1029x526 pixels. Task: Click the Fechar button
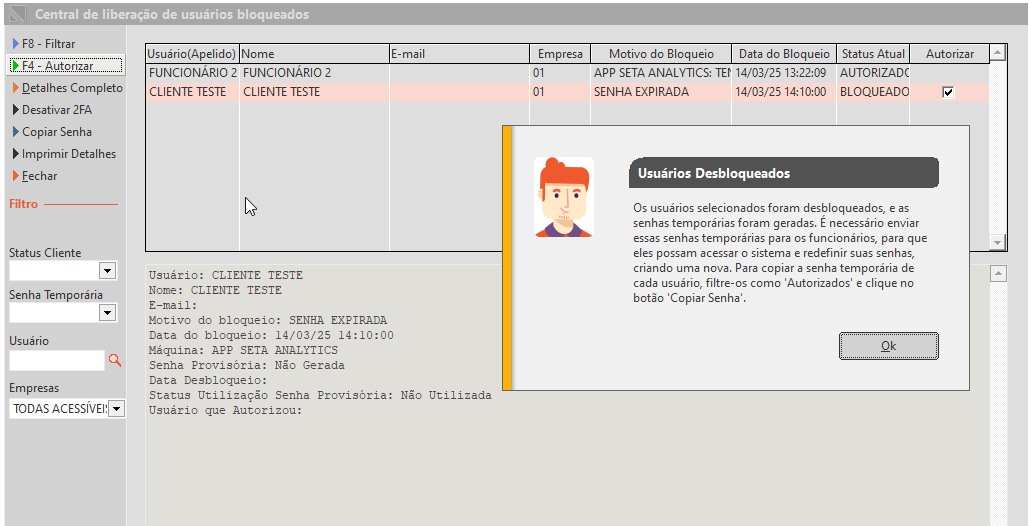(34, 176)
